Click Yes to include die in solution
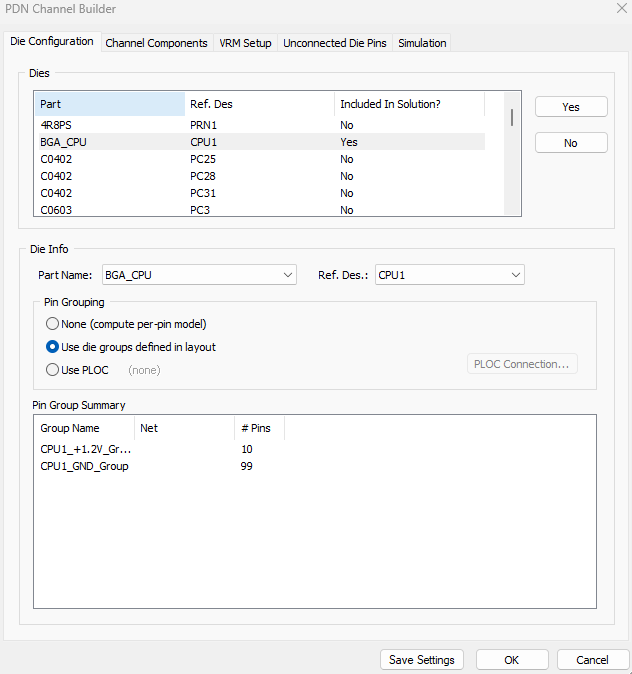 570,107
